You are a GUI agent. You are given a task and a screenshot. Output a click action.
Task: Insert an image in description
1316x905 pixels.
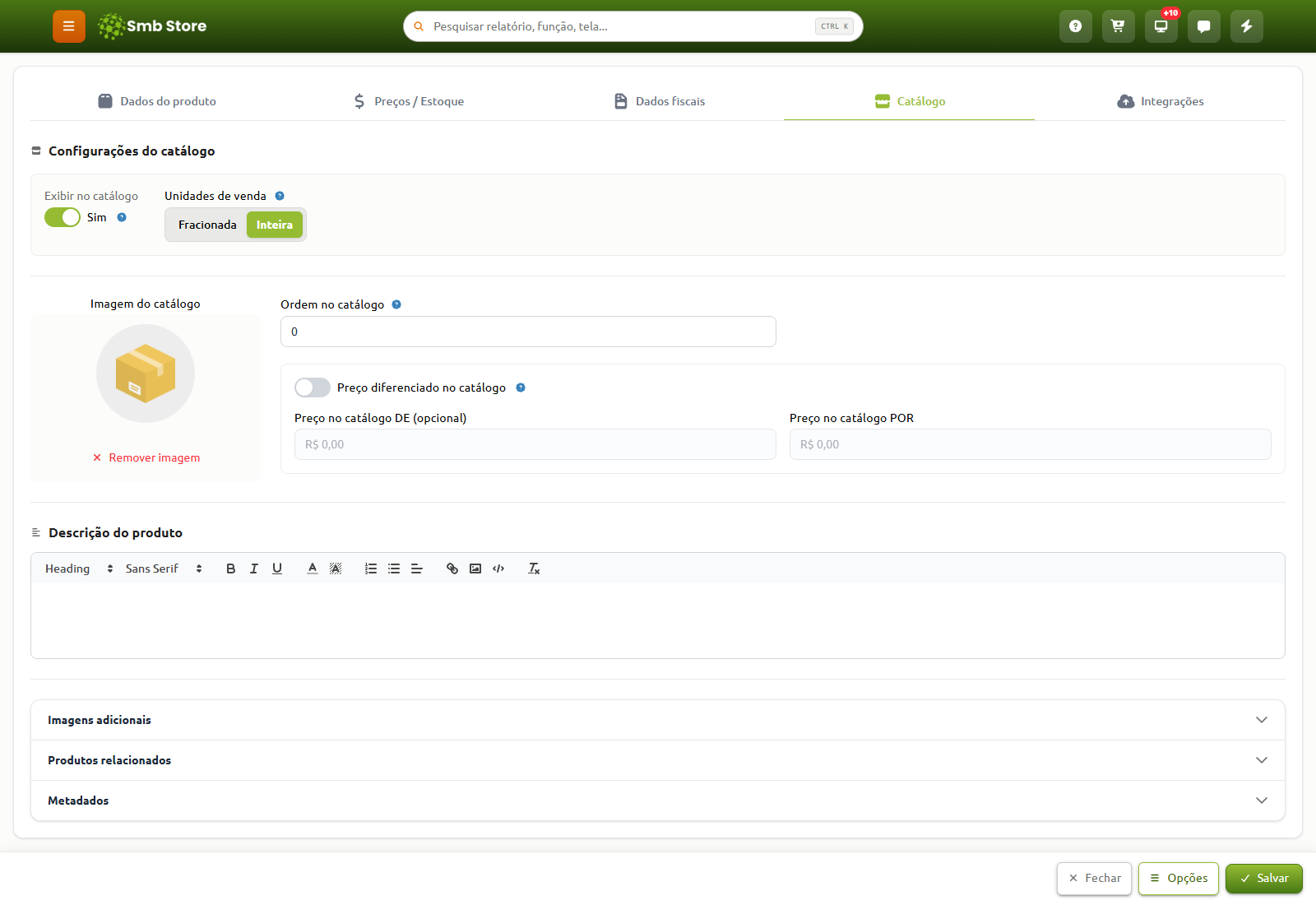coord(475,569)
